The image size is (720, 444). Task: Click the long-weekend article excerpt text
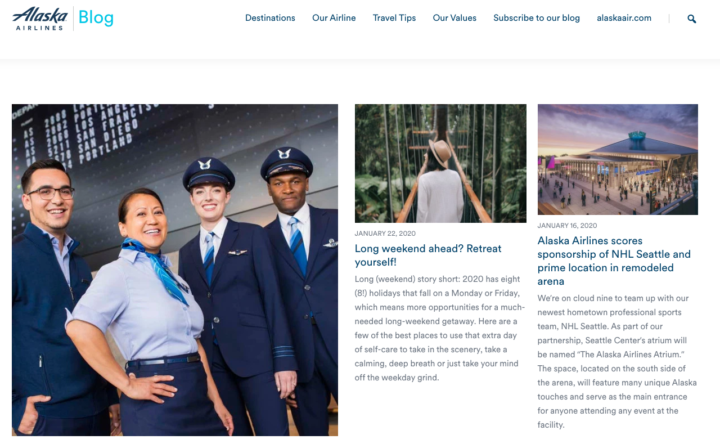click(439, 328)
